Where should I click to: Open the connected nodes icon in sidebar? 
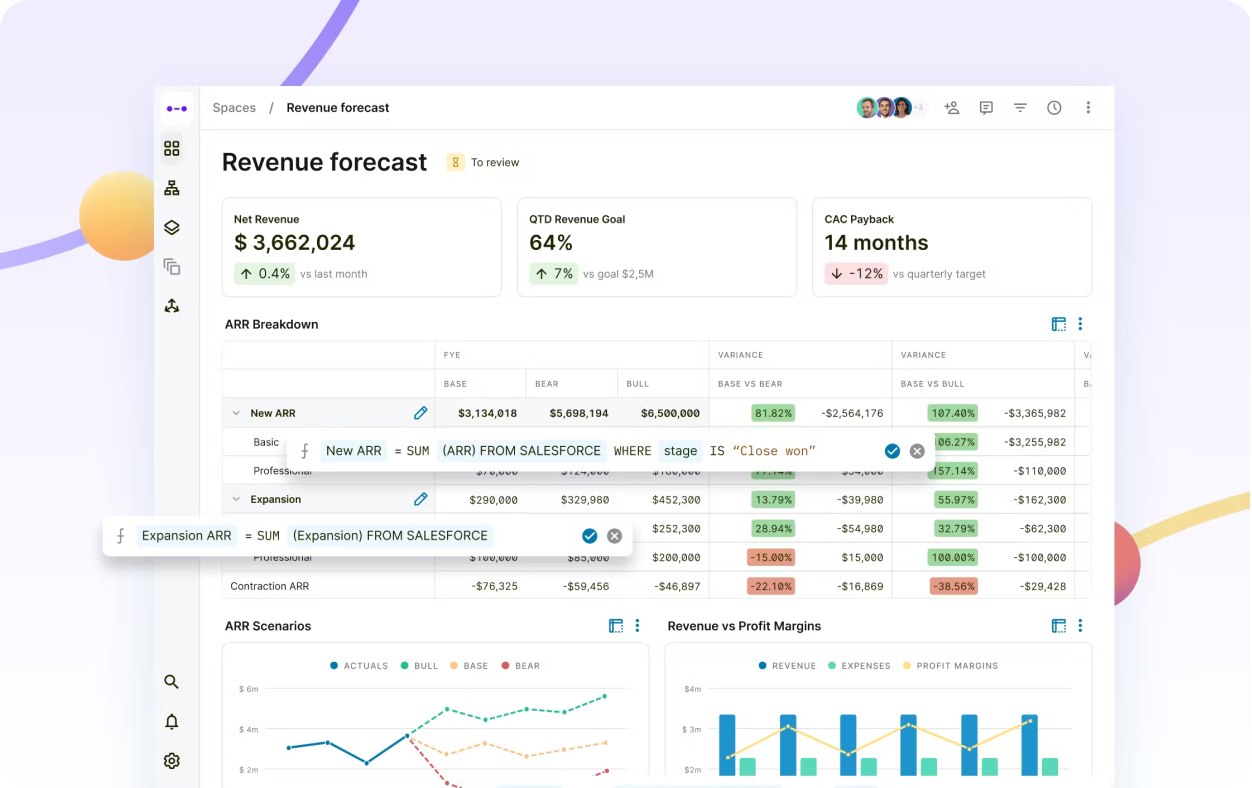tap(172, 306)
